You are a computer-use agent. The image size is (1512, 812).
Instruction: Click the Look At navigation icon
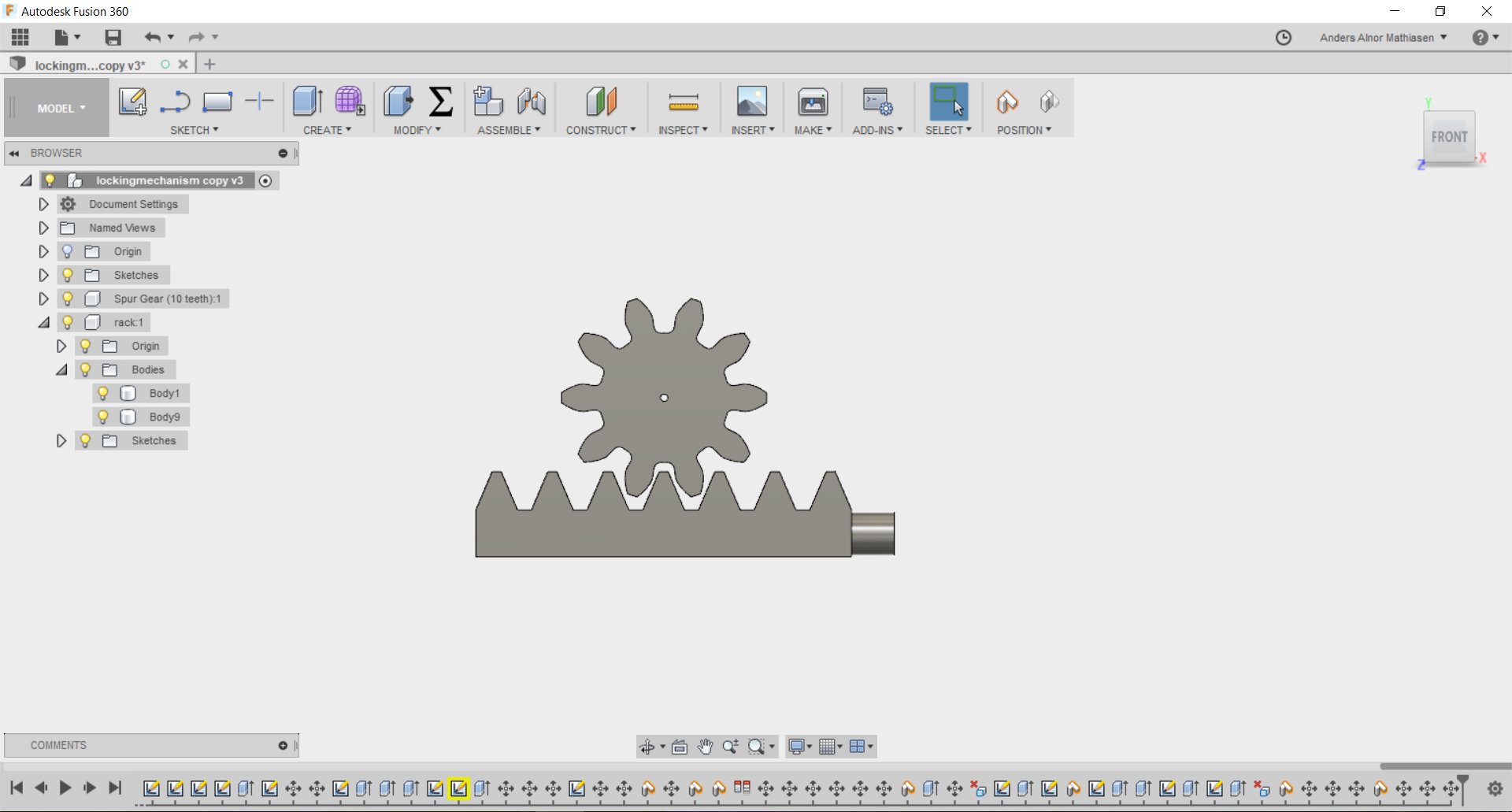point(680,747)
